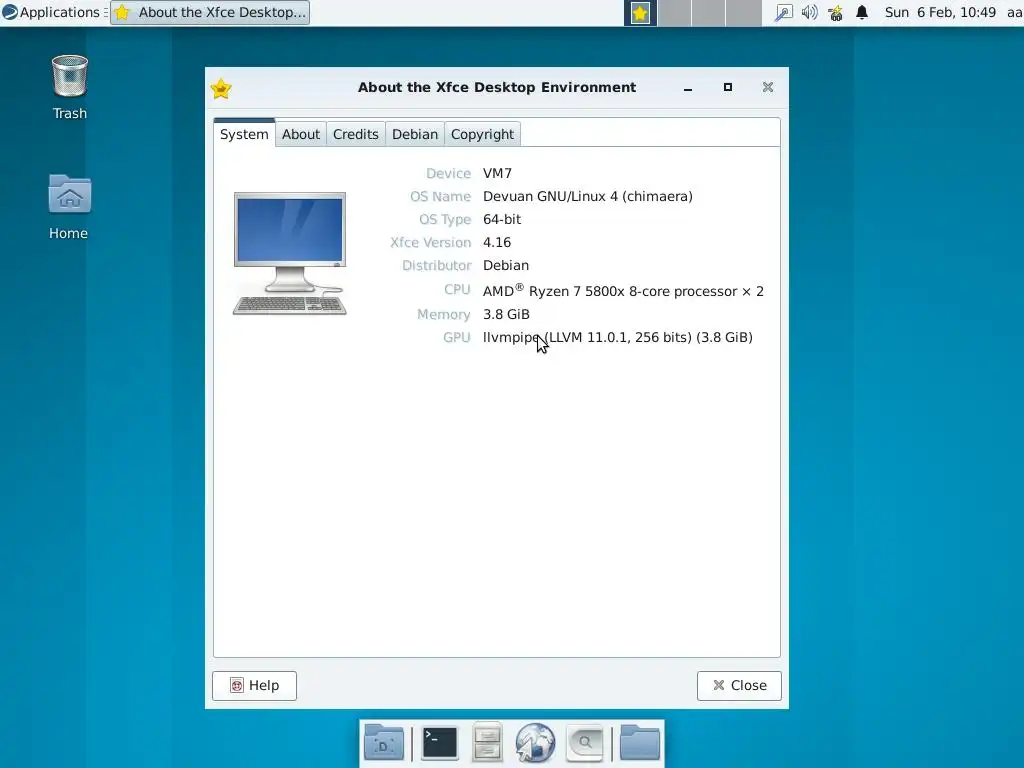Click the computer illustration in the System tab
Image resolution: width=1024 pixels, height=768 pixels.
[x=290, y=253]
